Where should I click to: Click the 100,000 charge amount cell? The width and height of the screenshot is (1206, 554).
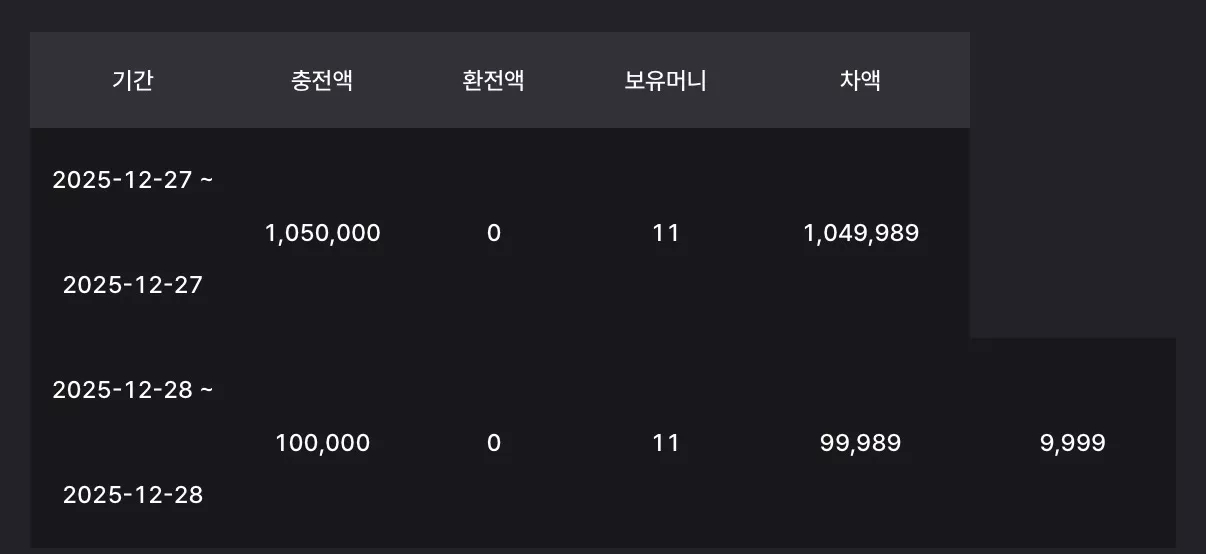[x=322, y=443]
